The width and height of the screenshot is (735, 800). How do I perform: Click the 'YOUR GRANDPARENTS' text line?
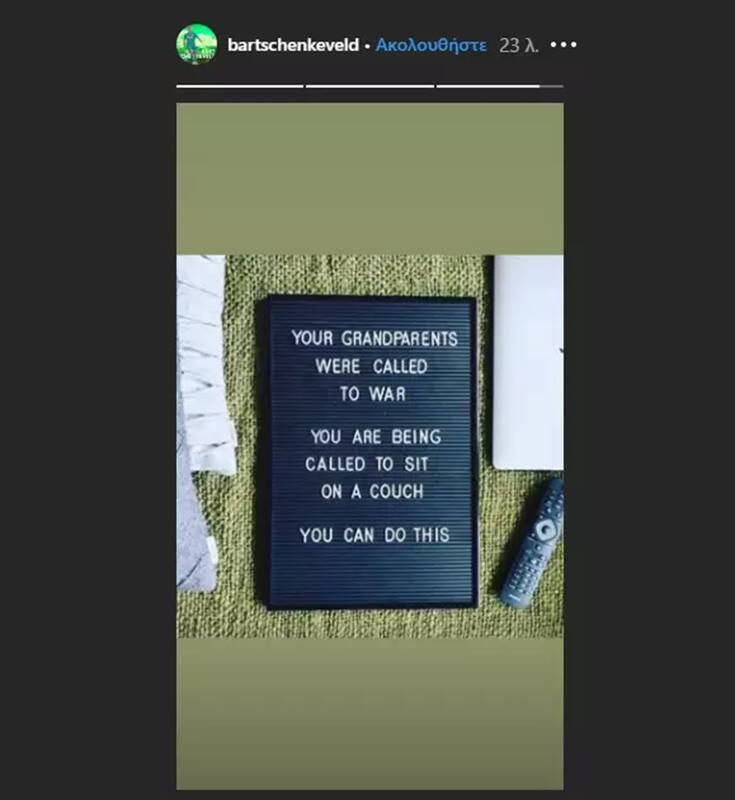pos(374,338)
